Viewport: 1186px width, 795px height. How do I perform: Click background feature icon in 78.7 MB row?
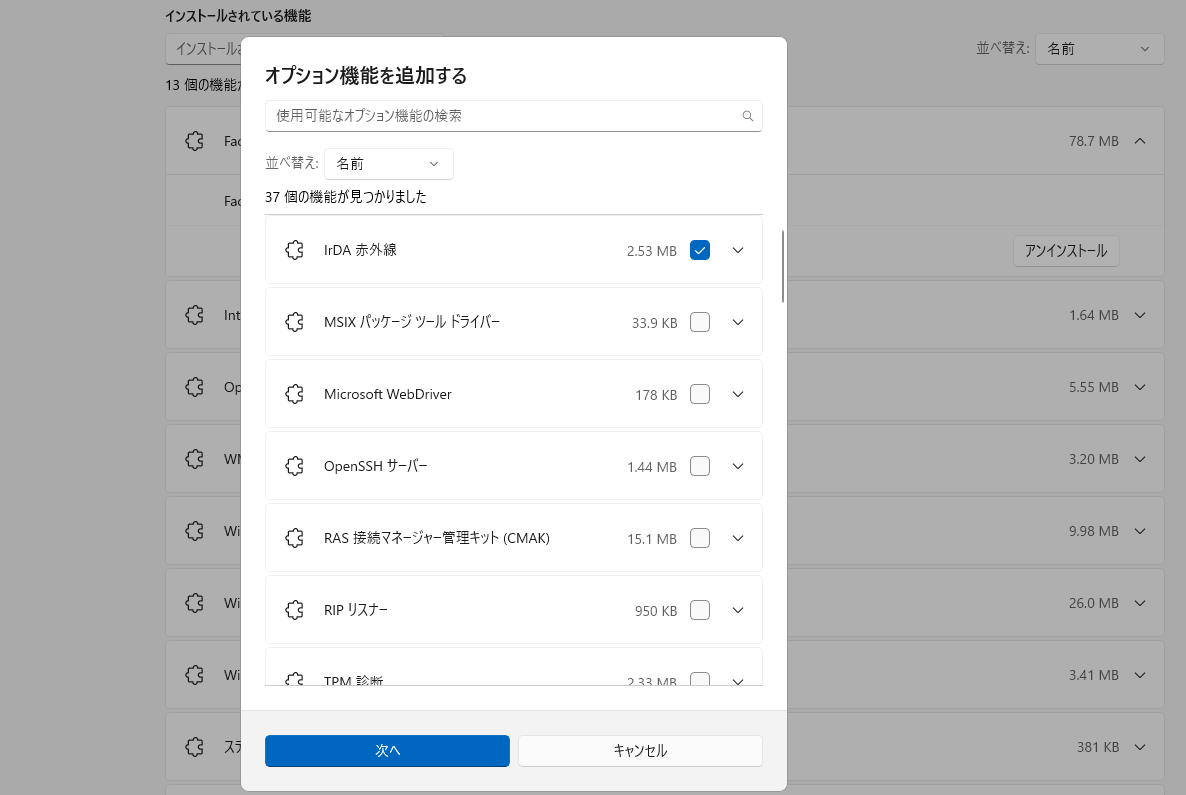click(194, 141)
